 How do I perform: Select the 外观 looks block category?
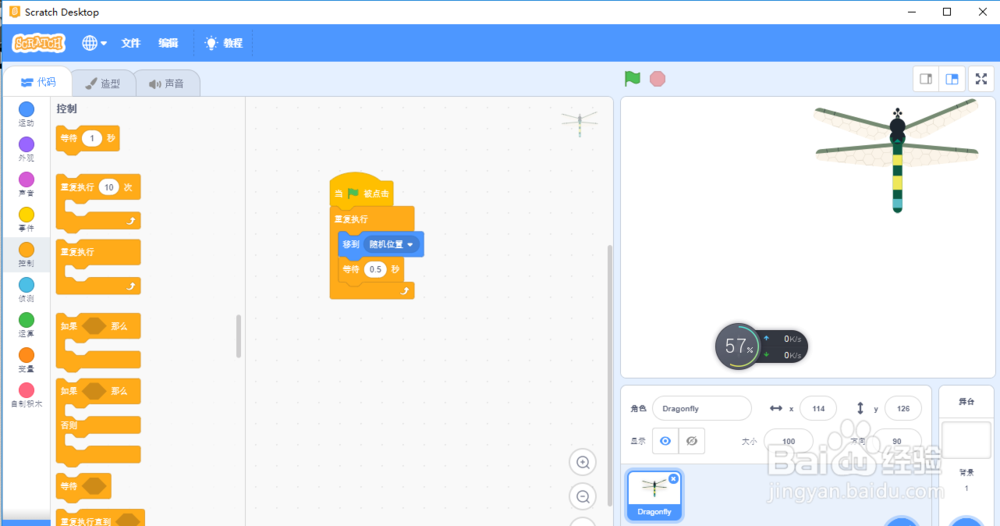tap(26, 149)
